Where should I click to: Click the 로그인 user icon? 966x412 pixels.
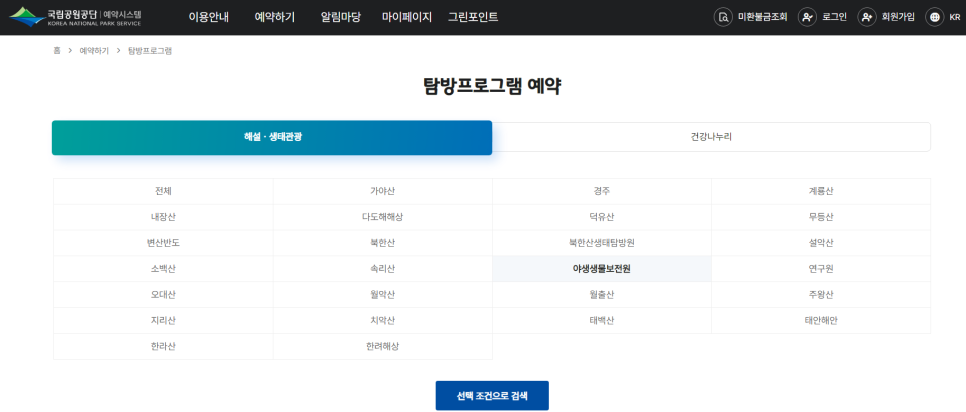click(807, 17)
